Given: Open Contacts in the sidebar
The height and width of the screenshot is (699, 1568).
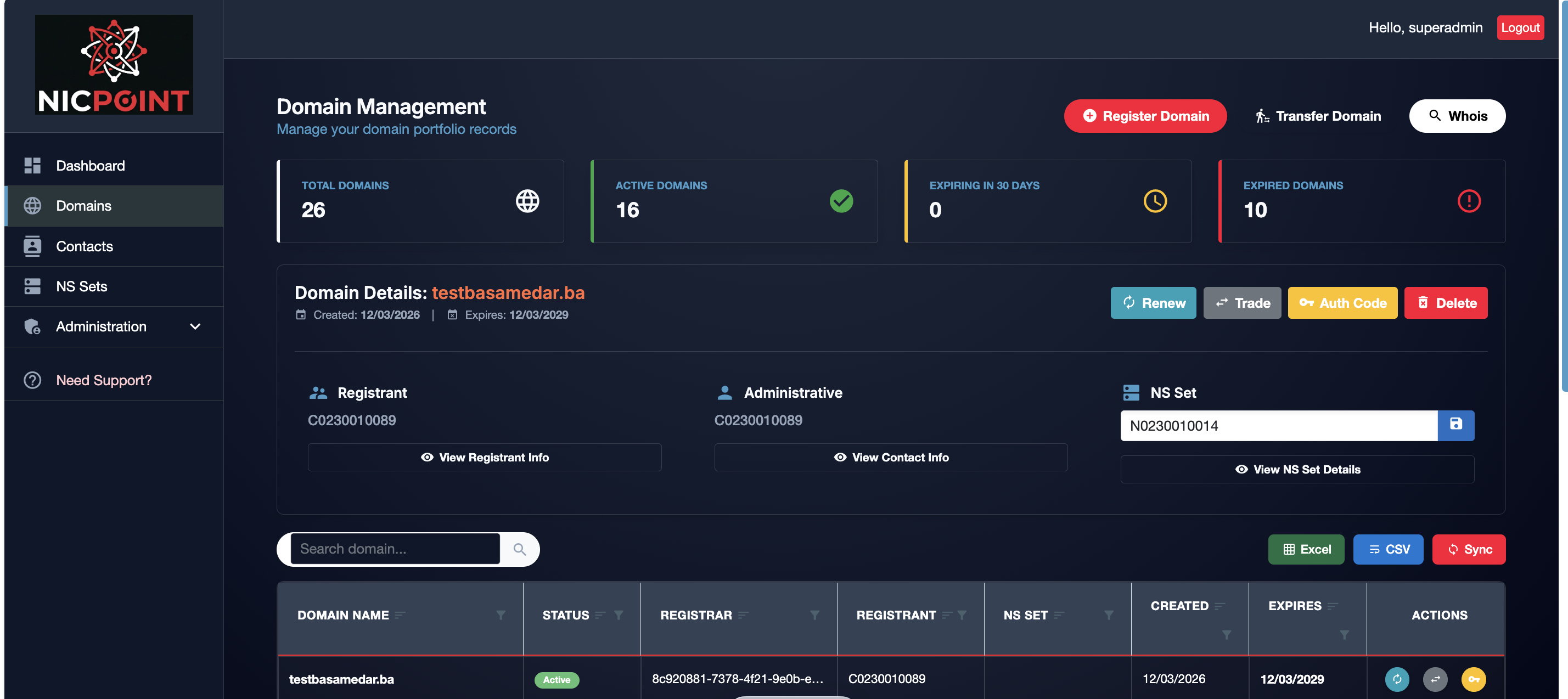Looking at the screenshot, I should tap(84, 246).
